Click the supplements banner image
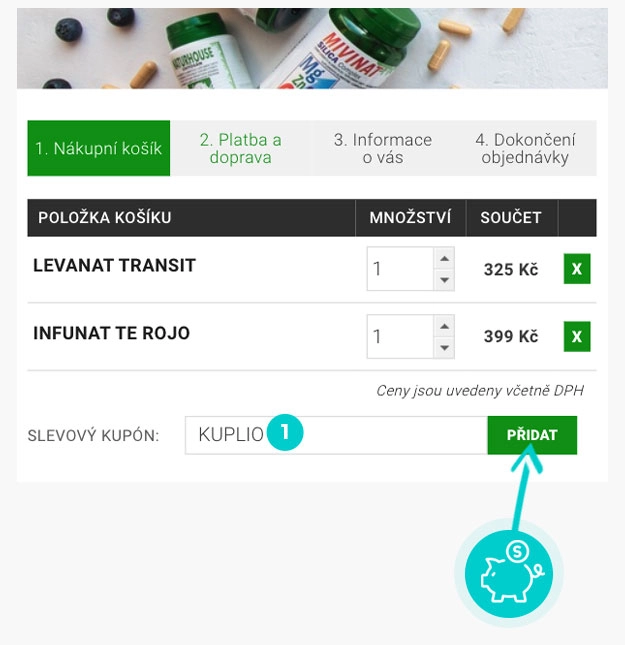 pos(312,48)
